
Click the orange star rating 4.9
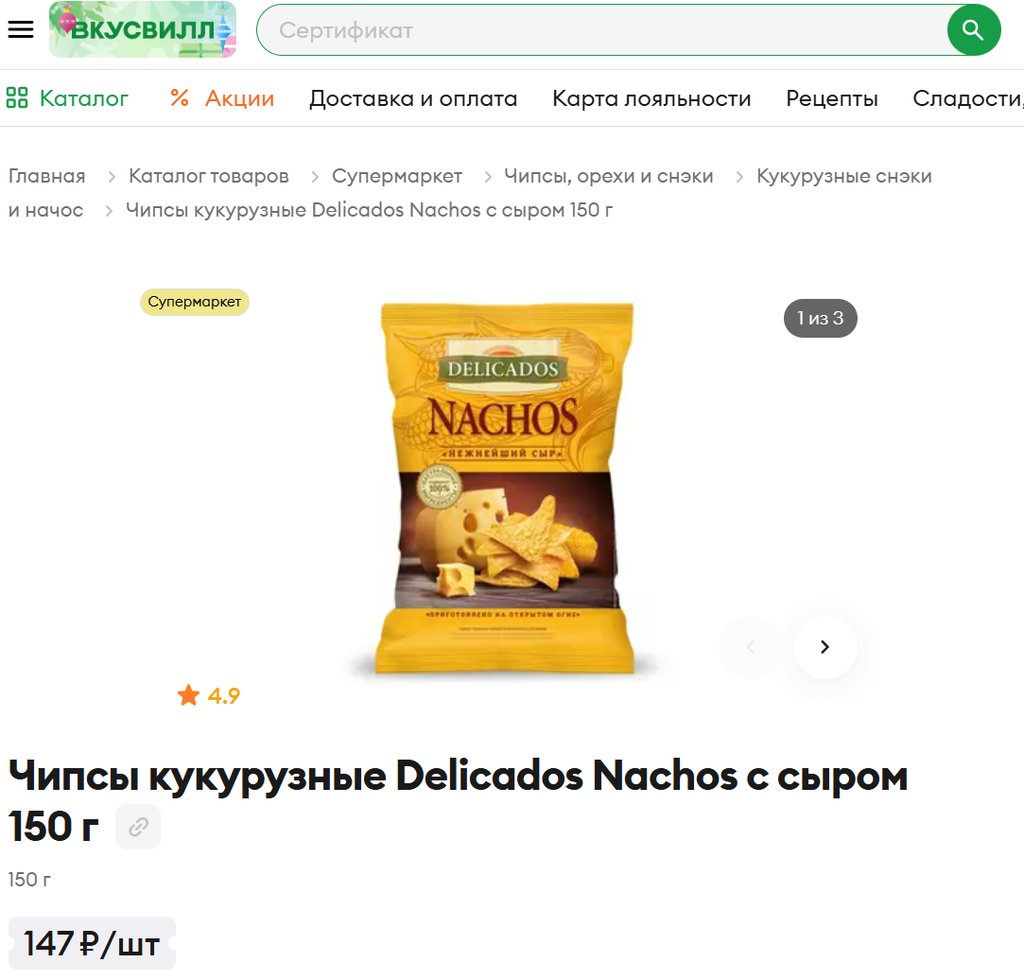(x=208, y=695)
